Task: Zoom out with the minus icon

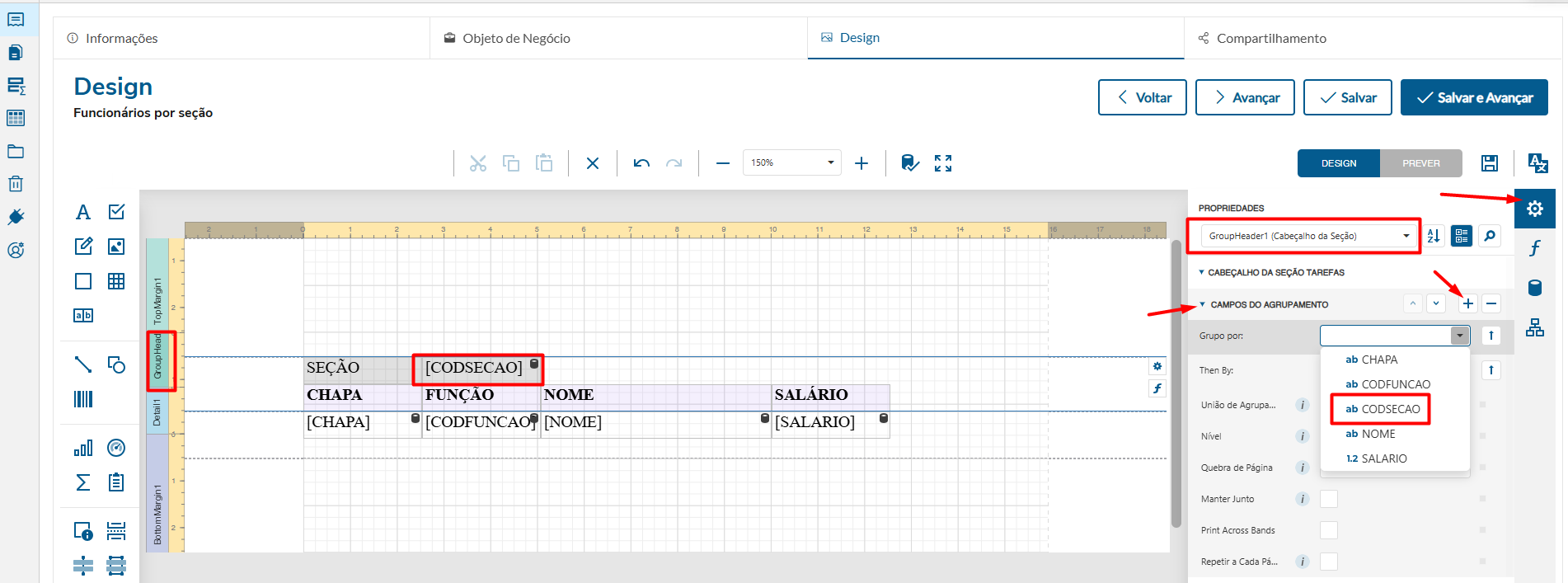Action: point(723,163)
